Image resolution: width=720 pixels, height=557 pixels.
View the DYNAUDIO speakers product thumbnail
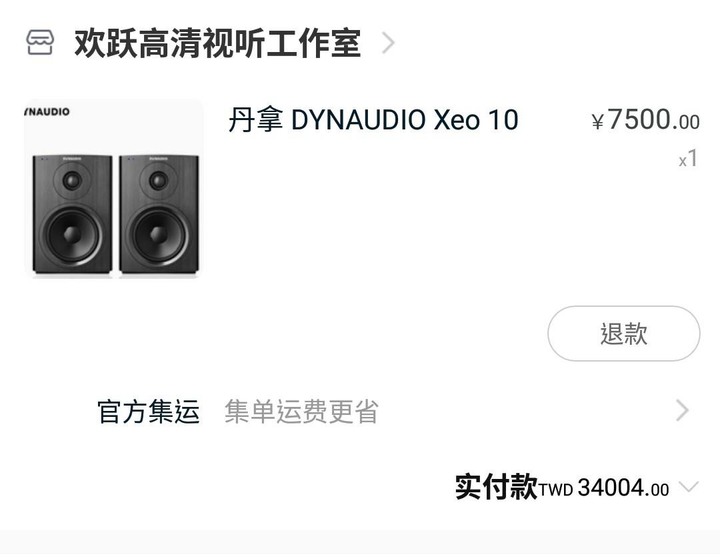(114, 189)
